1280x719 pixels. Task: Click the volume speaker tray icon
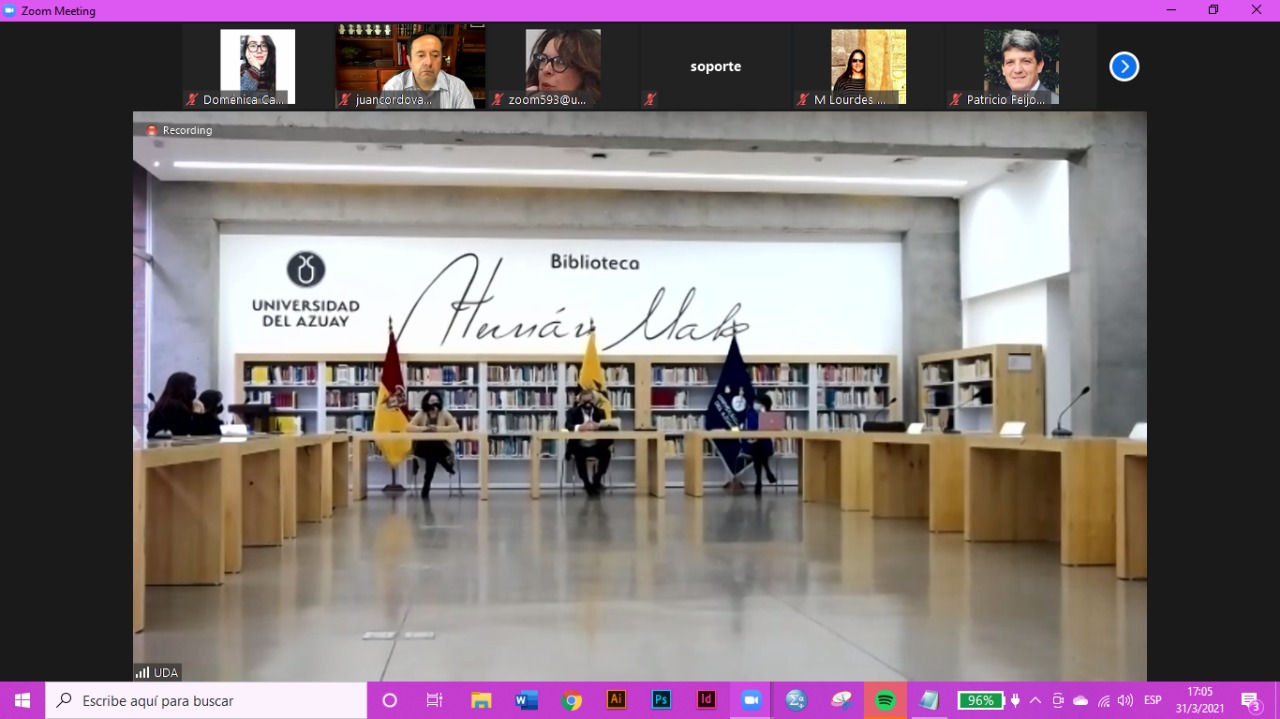point(1125,700)
